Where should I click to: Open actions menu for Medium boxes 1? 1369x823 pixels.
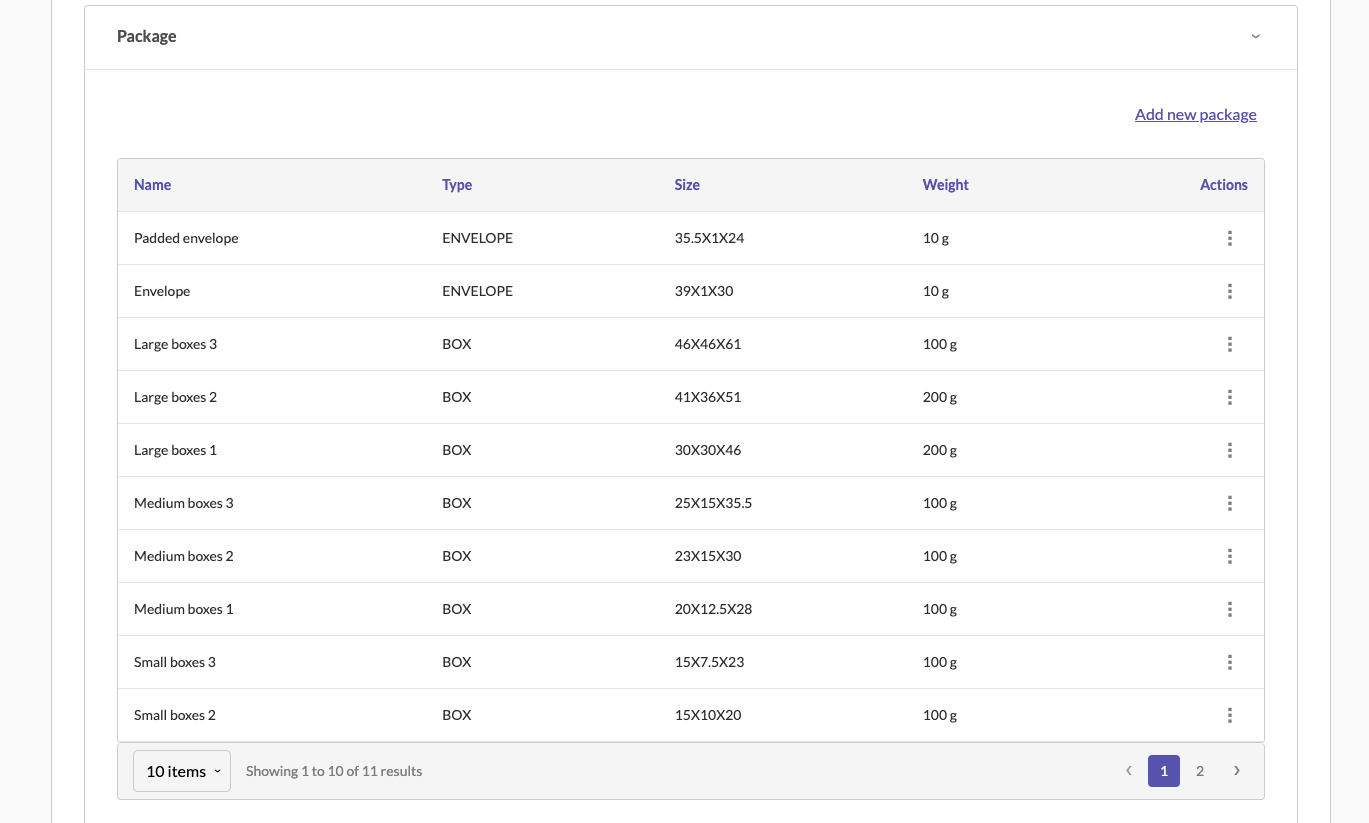click(1229, 609)
